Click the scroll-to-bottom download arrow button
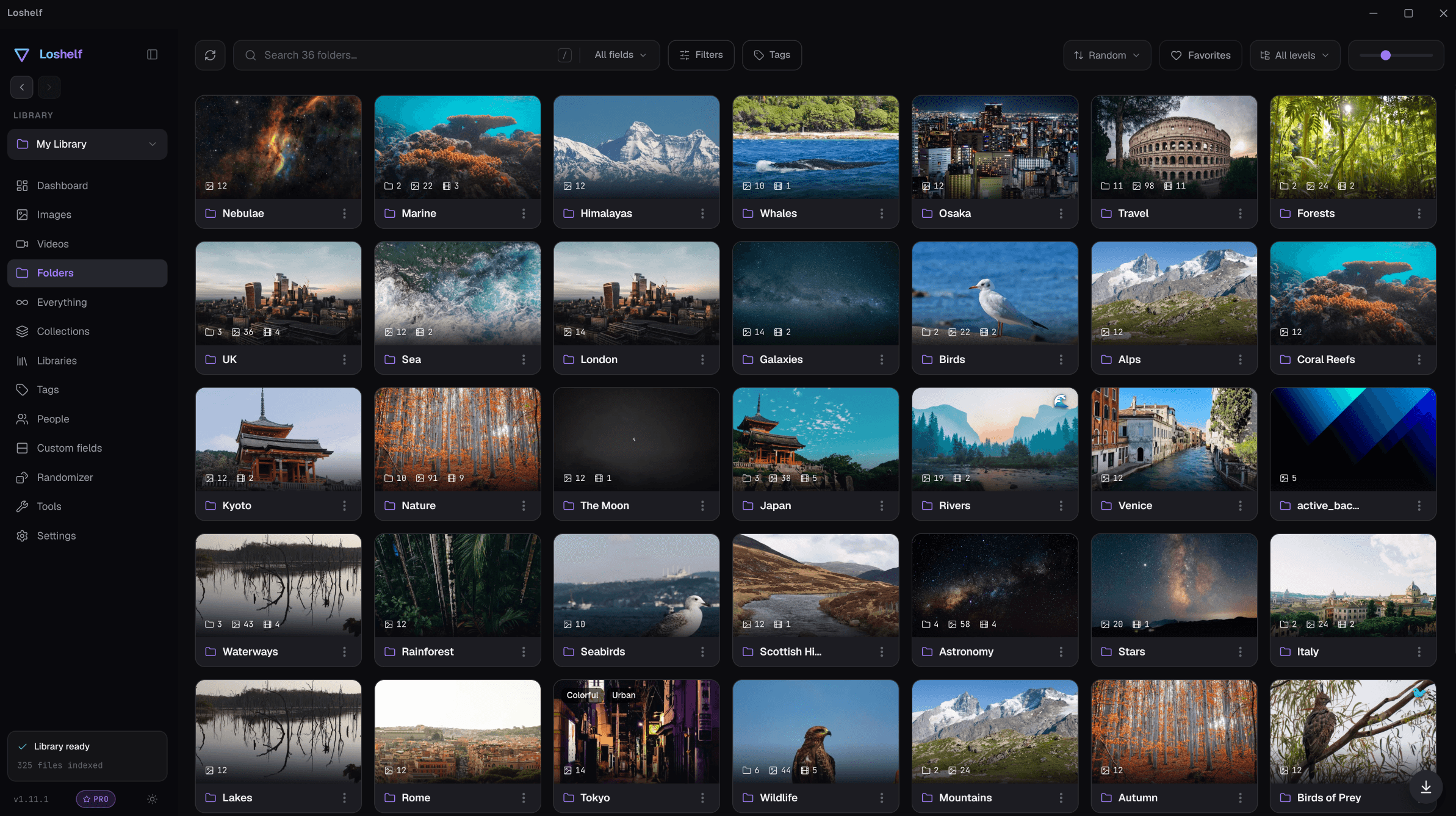 pos(1425,787)
